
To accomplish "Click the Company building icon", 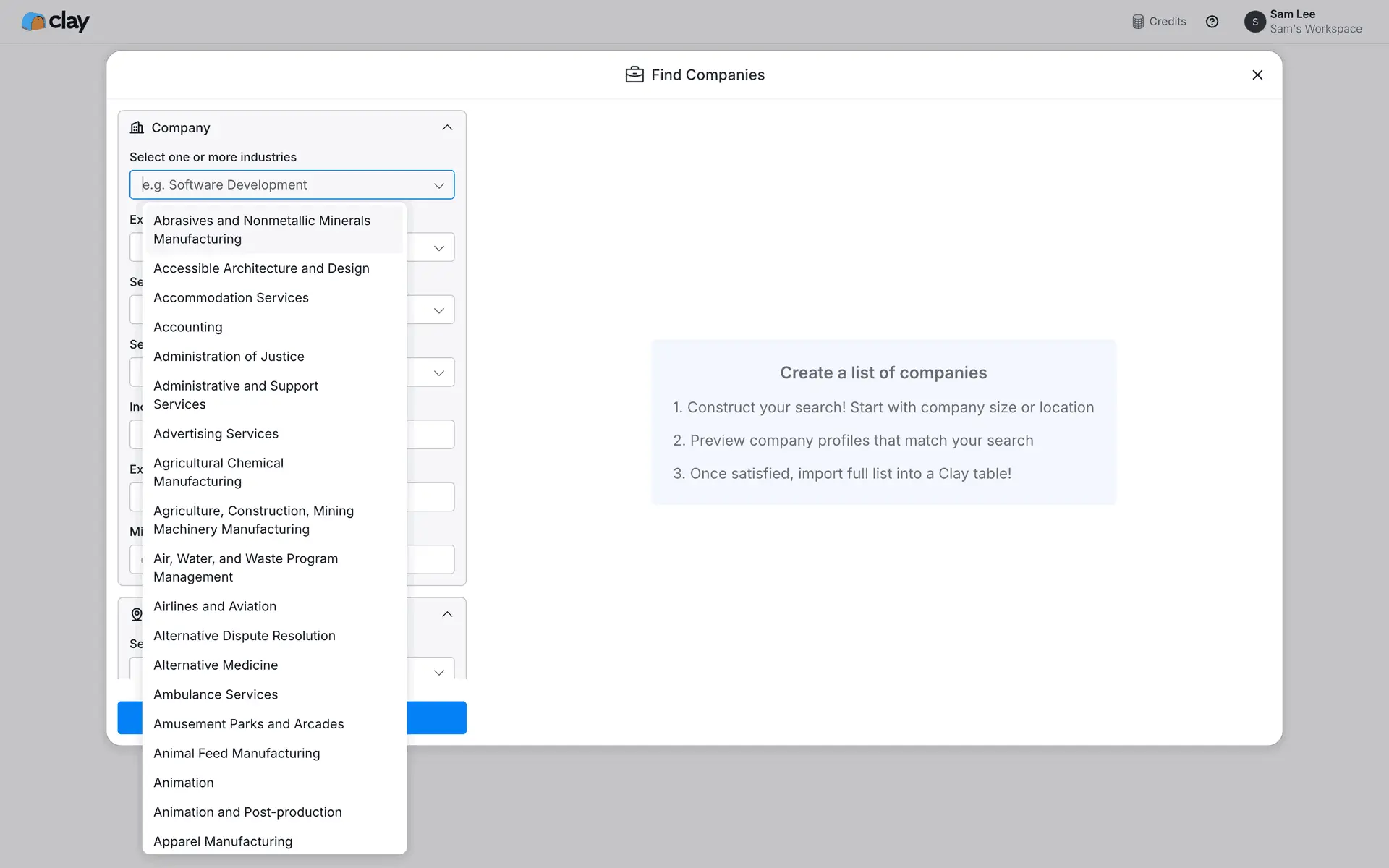I will coord(137,128).
